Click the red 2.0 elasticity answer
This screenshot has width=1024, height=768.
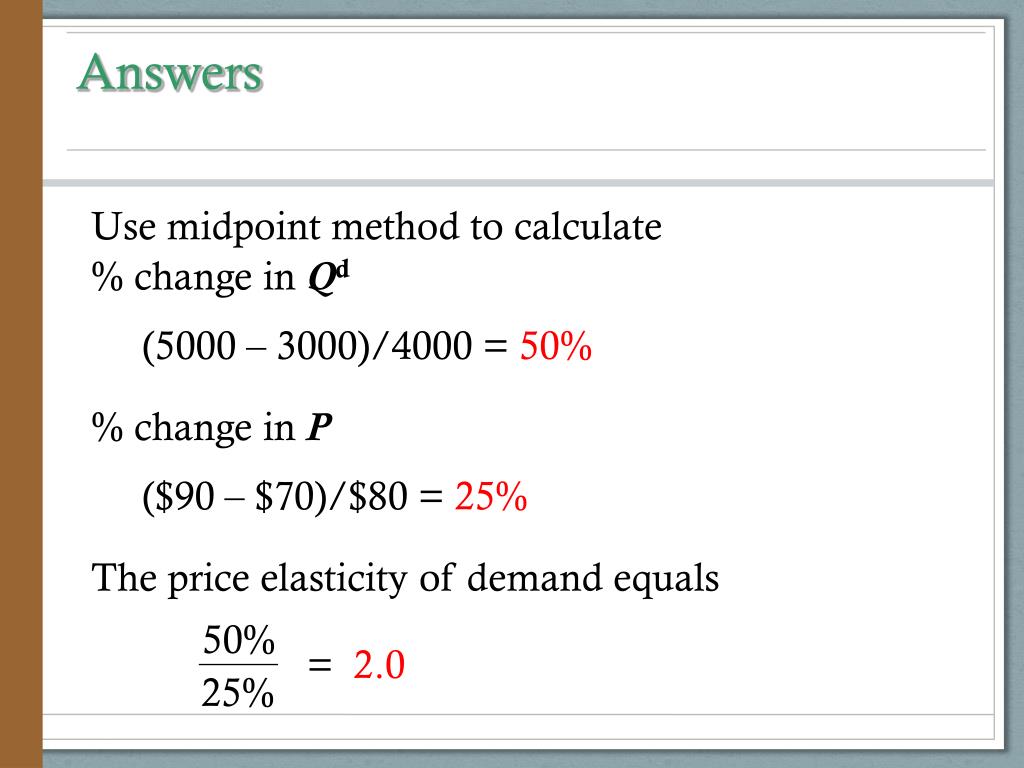(379, 665)
